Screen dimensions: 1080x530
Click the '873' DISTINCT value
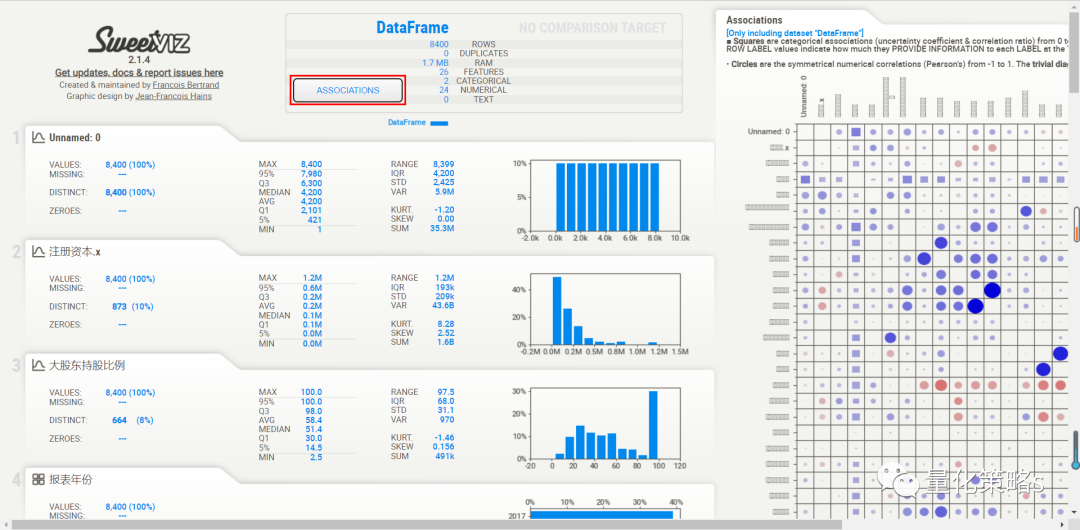point(119,306)
